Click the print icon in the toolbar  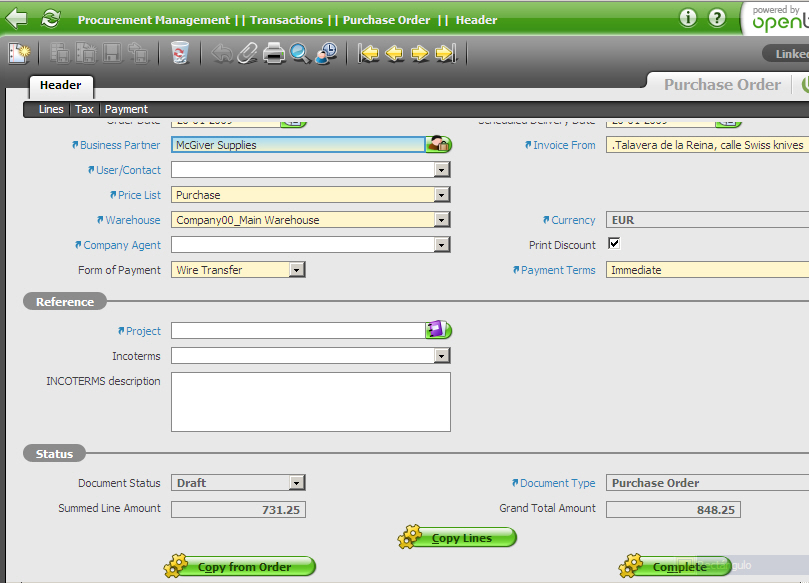(274, 53)
